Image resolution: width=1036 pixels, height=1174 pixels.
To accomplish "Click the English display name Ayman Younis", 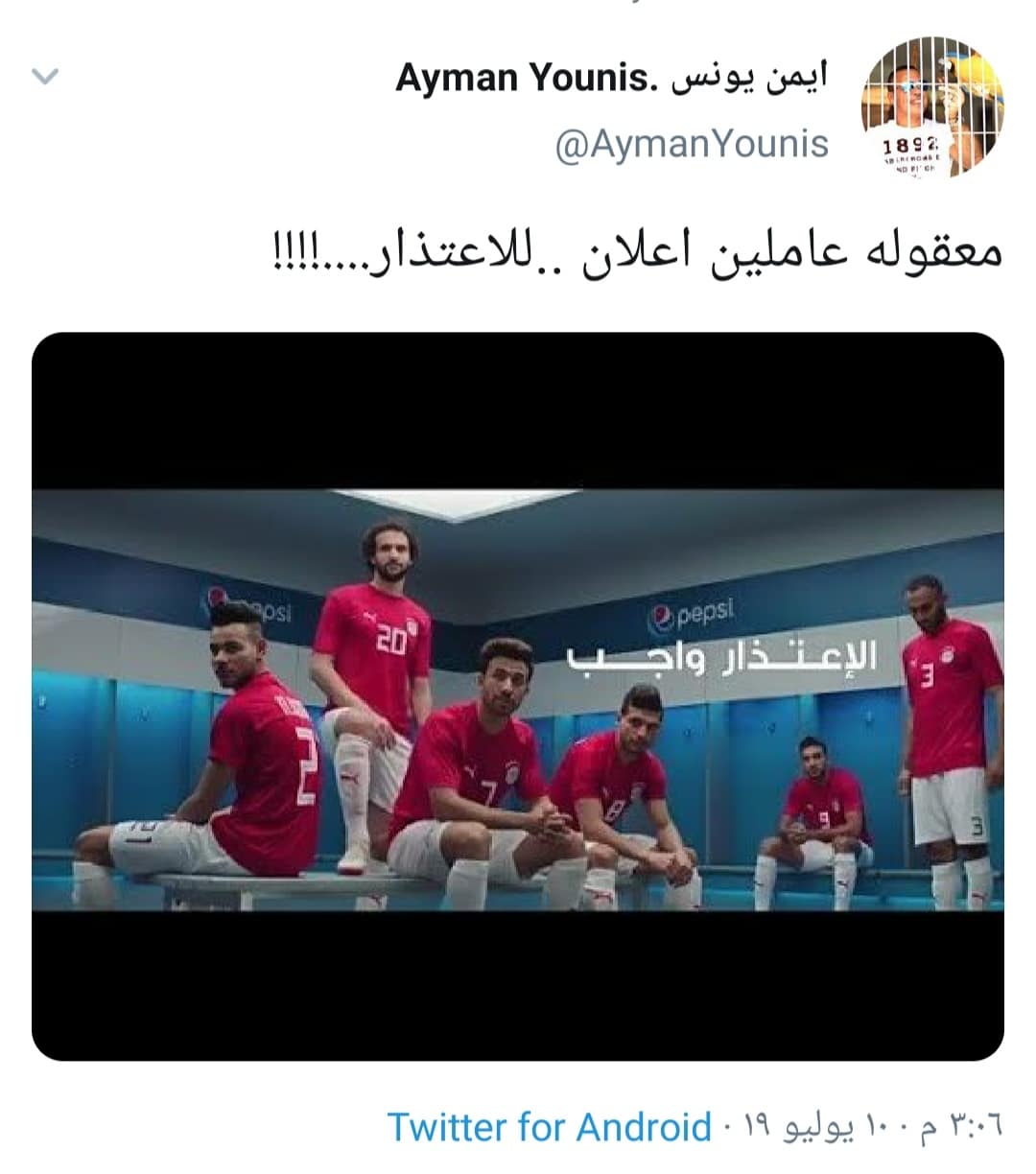I will tap(511, 78).
